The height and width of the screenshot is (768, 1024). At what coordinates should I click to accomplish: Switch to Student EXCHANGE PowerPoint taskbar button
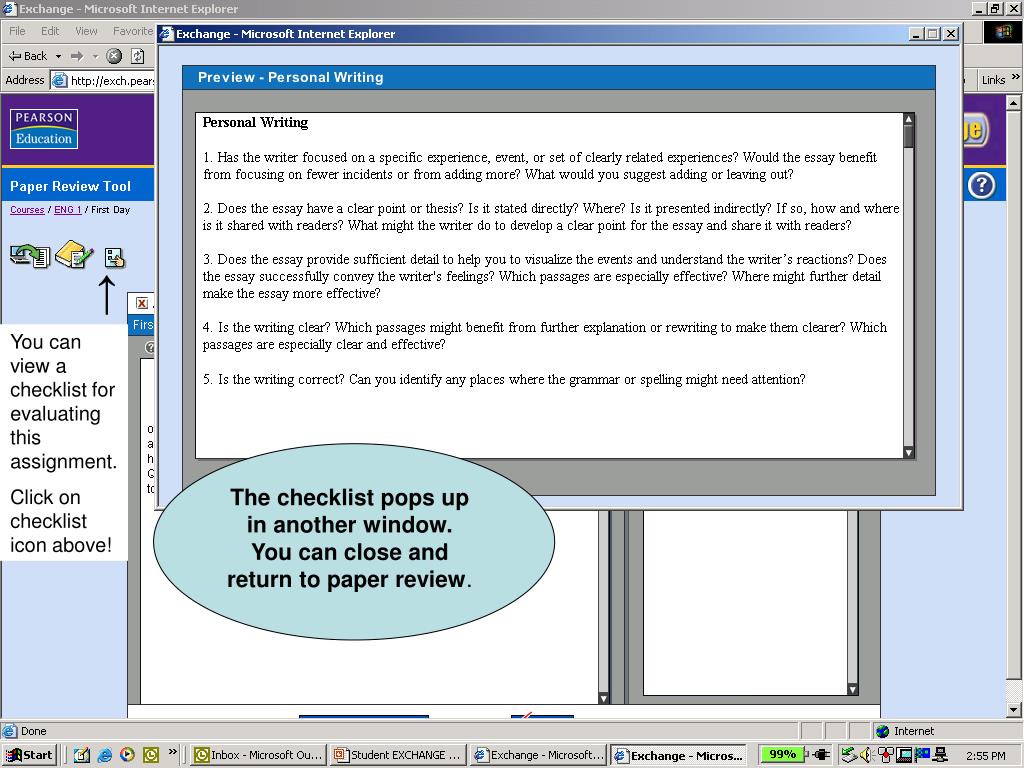click(x=398, y=755)
